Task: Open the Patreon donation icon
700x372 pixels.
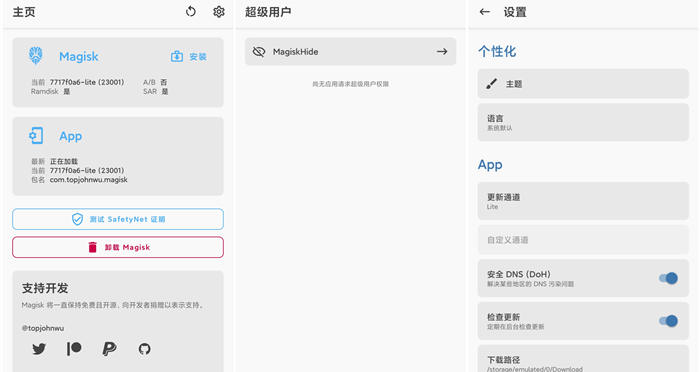Action: 74,348
